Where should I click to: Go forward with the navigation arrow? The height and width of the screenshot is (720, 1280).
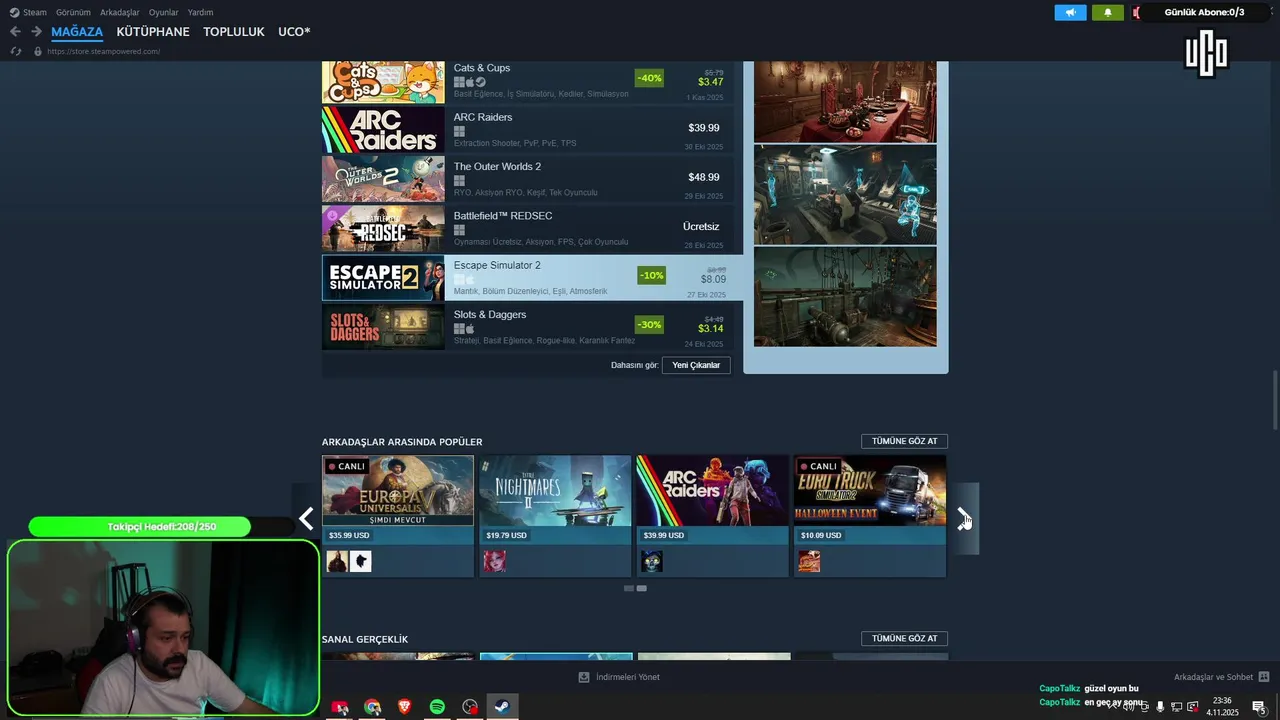click(36, 31)
